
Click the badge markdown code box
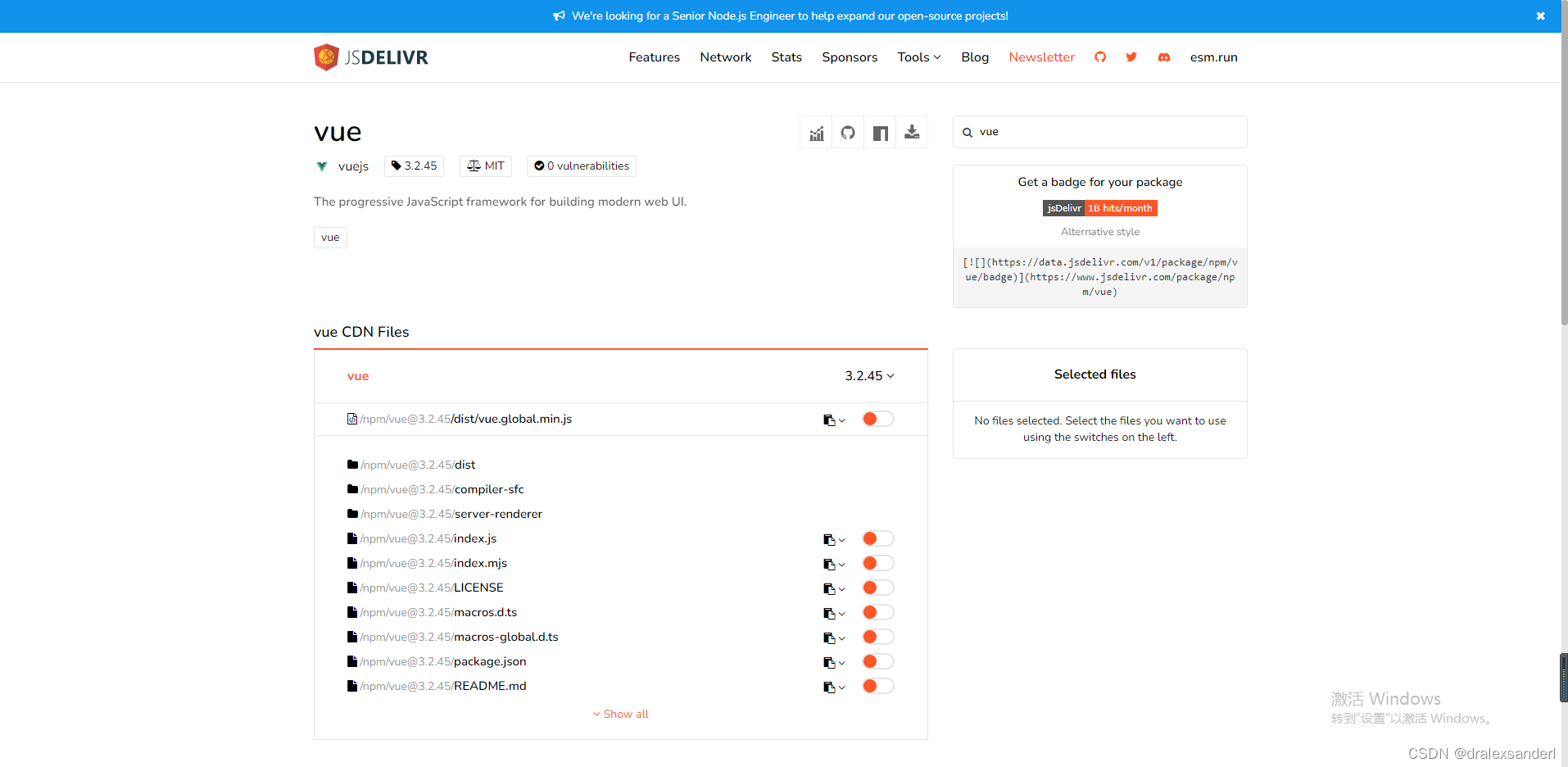point(1100,277)
